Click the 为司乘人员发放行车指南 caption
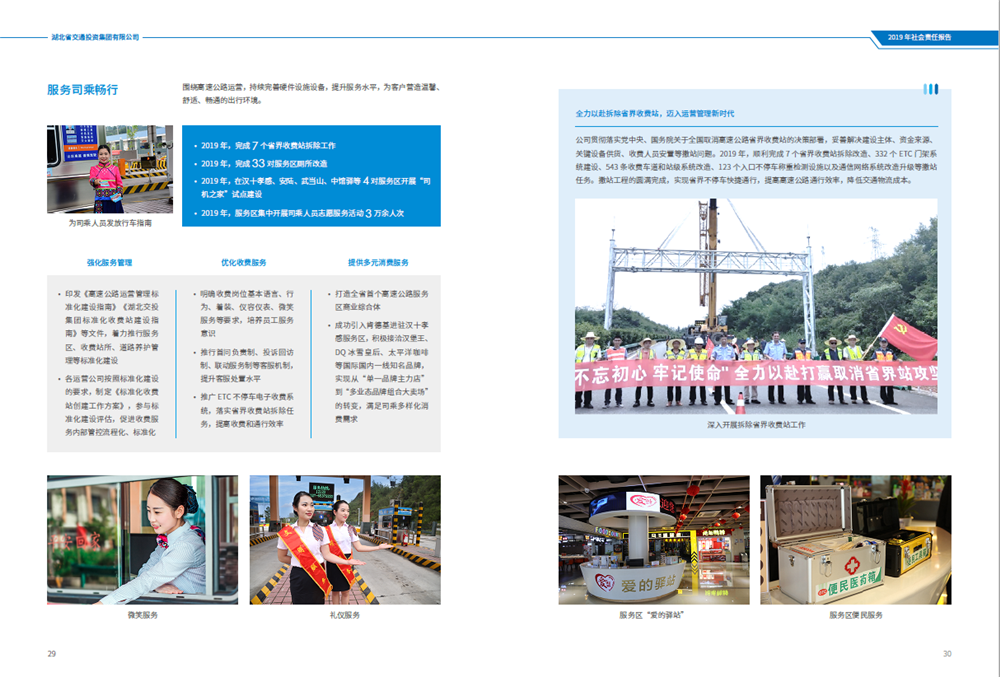The image size is (1000, 677). 110,223
